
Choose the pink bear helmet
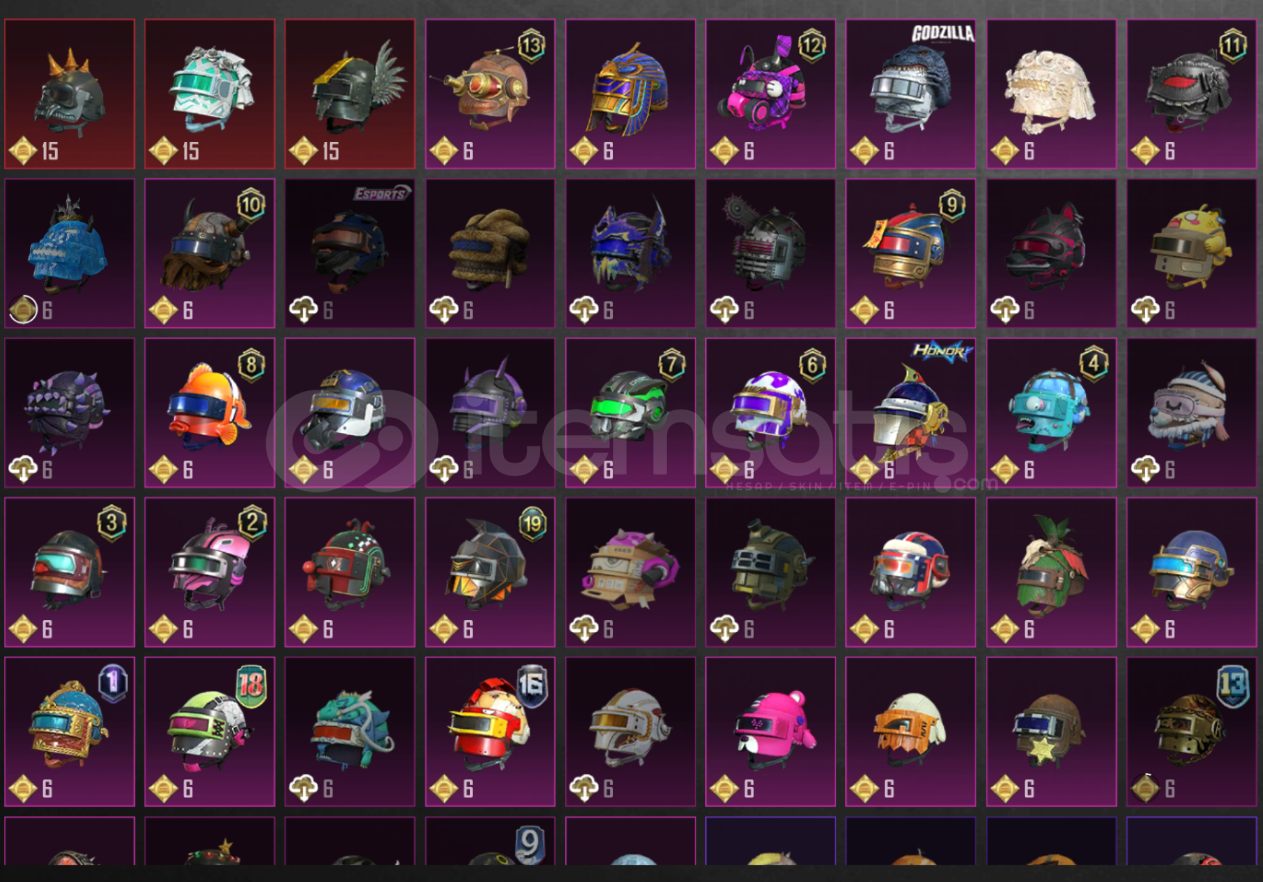click(771, 732)
